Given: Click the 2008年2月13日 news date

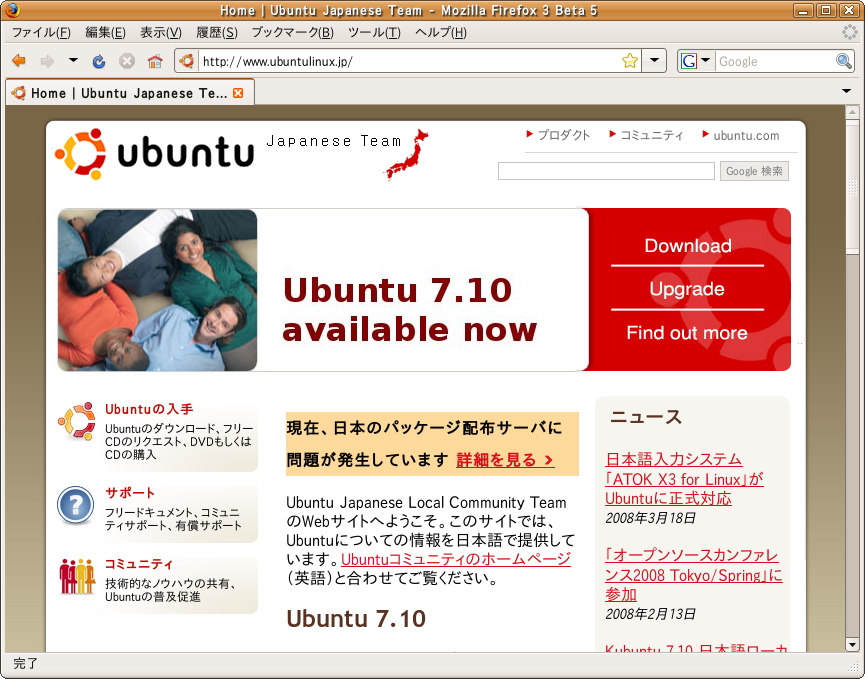Looking at the screenshot, I should point(650,614).
